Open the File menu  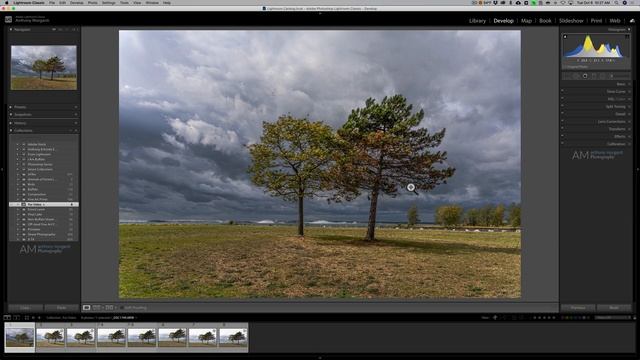coord(52,2)
